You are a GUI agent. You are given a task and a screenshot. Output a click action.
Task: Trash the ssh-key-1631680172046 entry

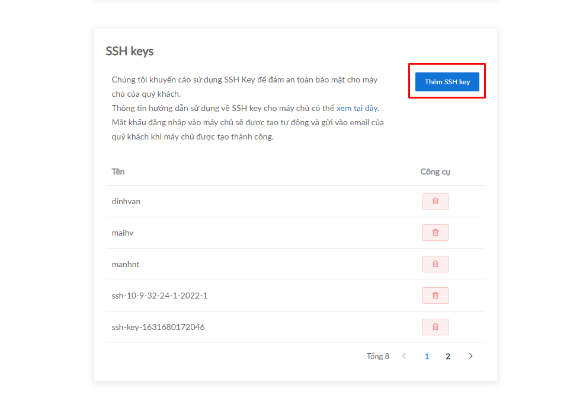click(435, 327)
